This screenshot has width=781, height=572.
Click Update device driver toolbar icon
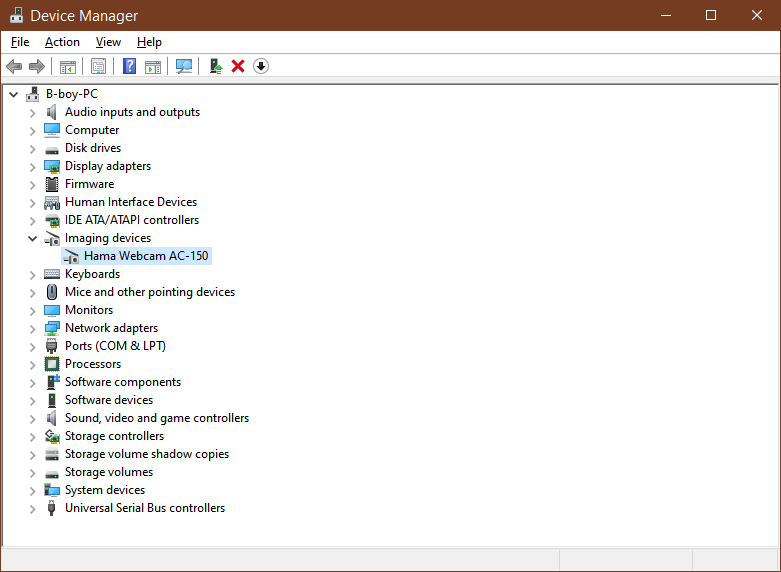tap(216, 66)
